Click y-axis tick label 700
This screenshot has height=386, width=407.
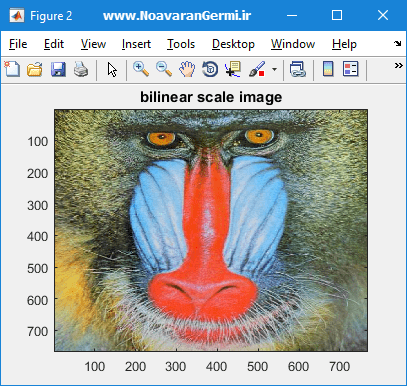click(37, 332)
